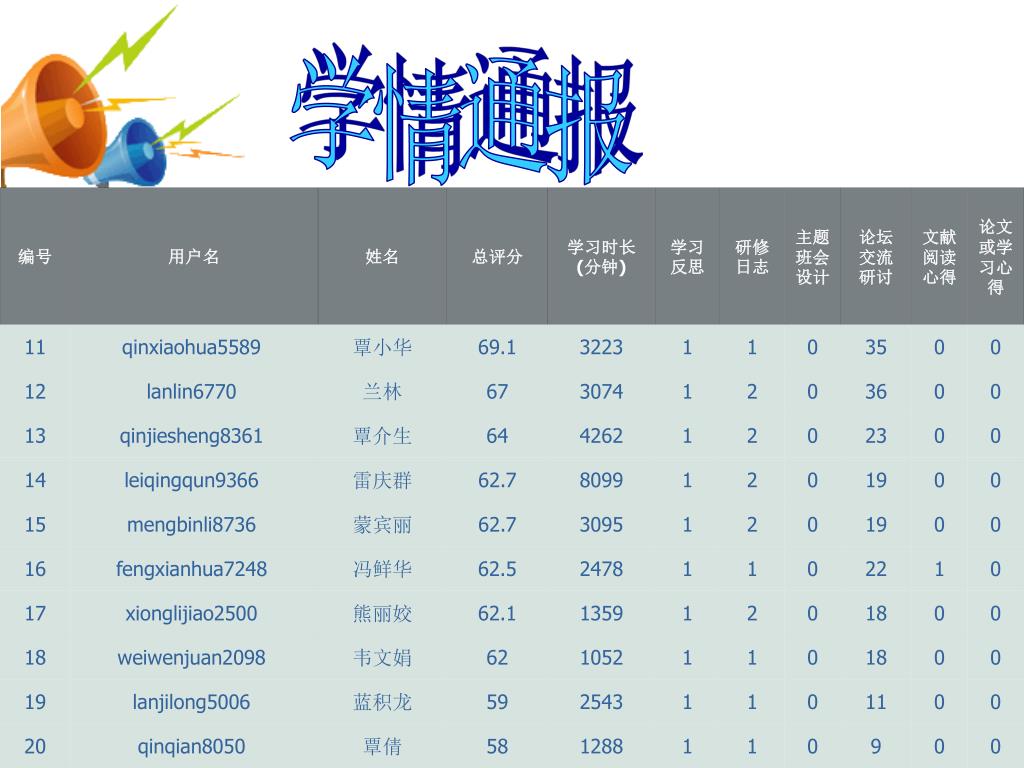Select username fengxianhua7248

click(191, 569)
